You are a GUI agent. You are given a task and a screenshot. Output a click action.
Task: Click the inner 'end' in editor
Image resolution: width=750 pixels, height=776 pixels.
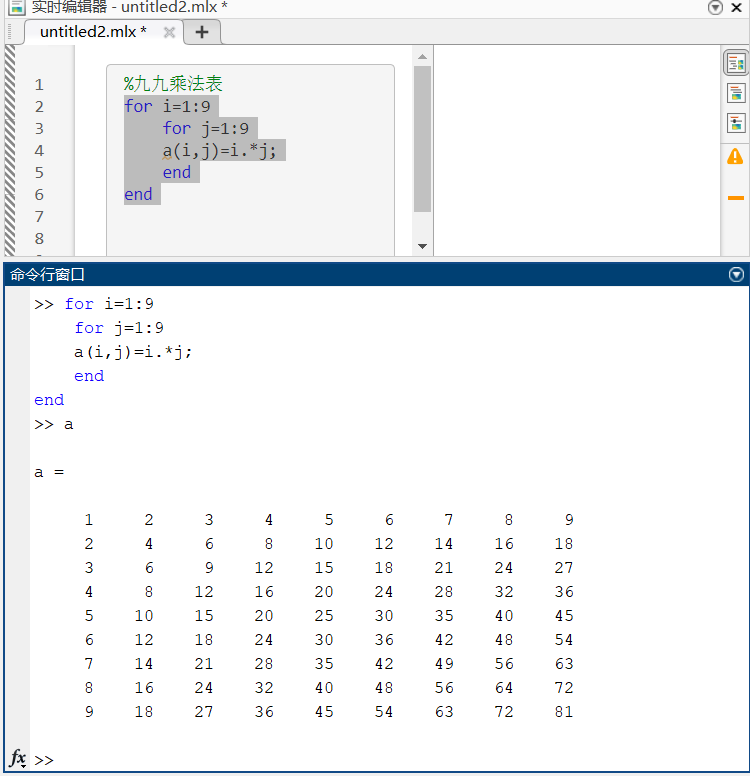tap(177, 172)
